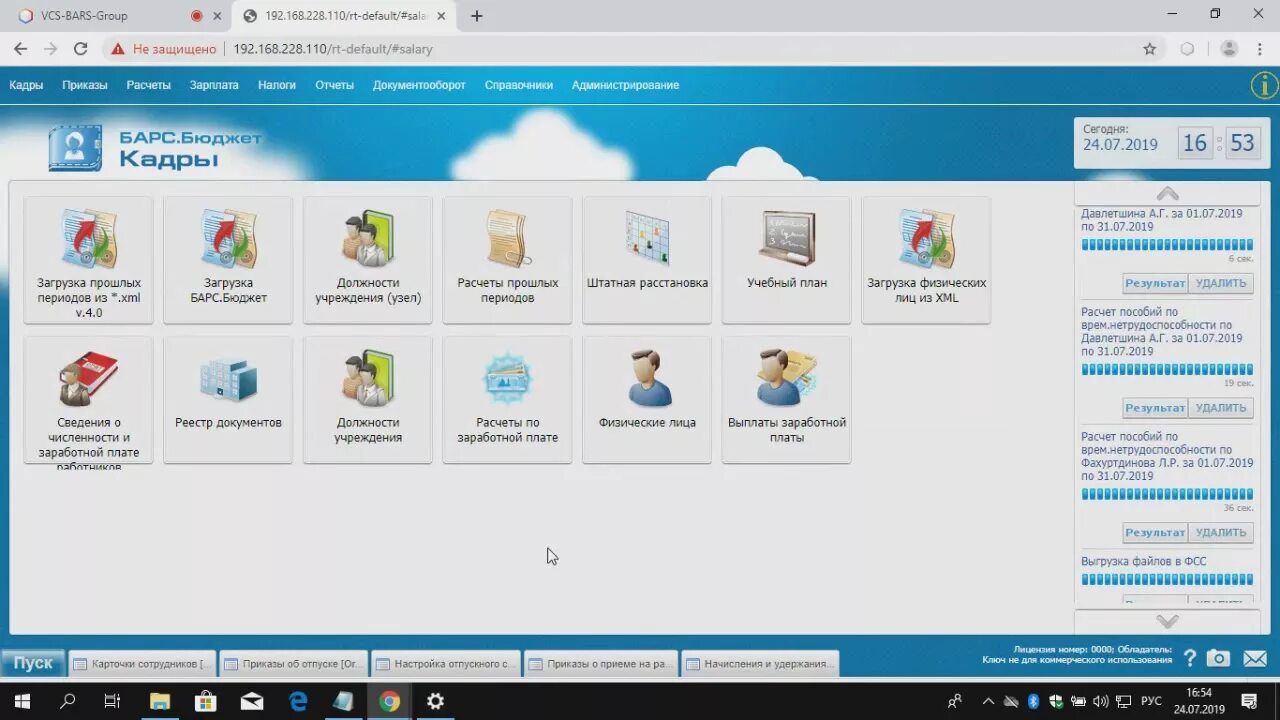Open Налоги menu

[x=277, y=85]
